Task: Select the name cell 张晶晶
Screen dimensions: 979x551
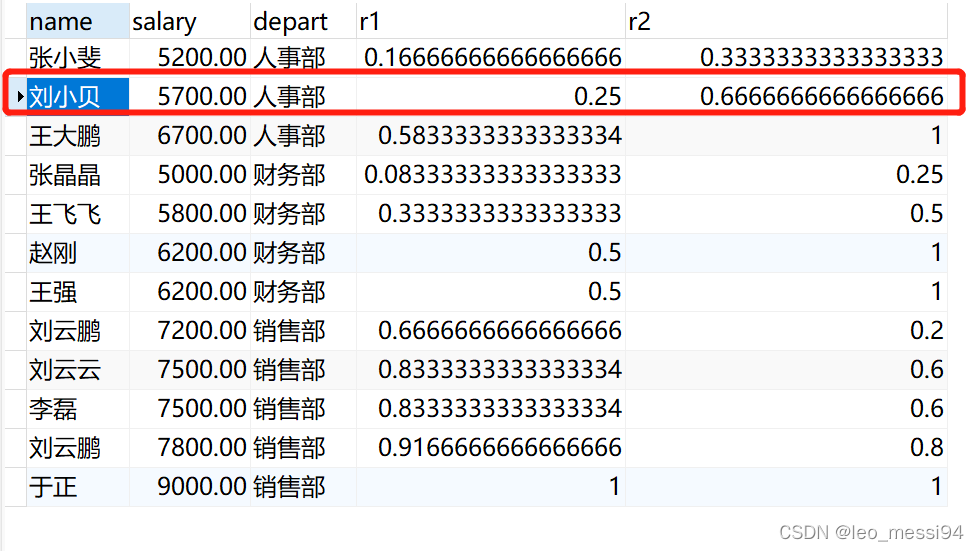Action: click(78, 175)
